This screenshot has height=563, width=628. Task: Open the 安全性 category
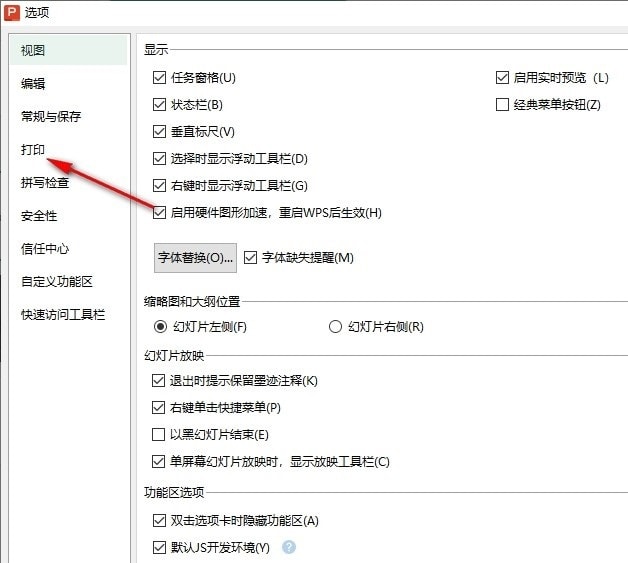tap(39, 215)
